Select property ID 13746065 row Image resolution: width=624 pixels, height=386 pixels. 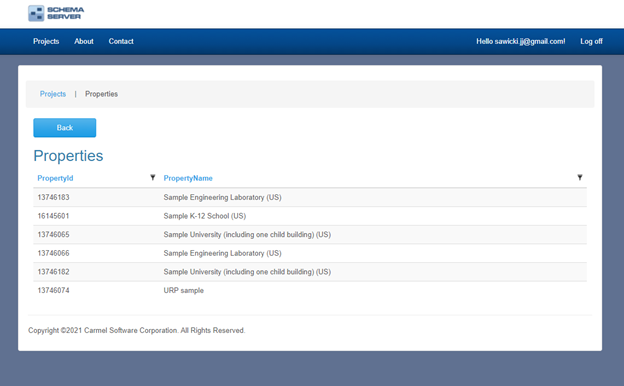click(310, 235)
